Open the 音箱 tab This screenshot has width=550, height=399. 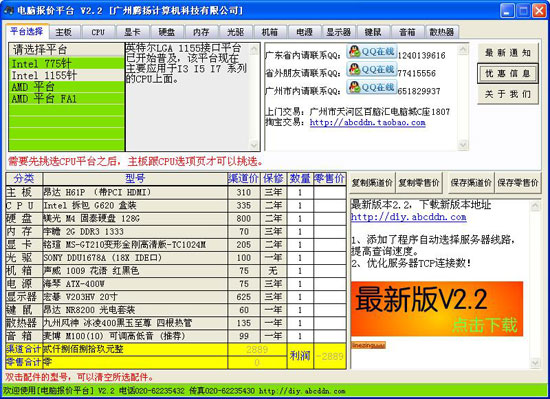[407, 32]
